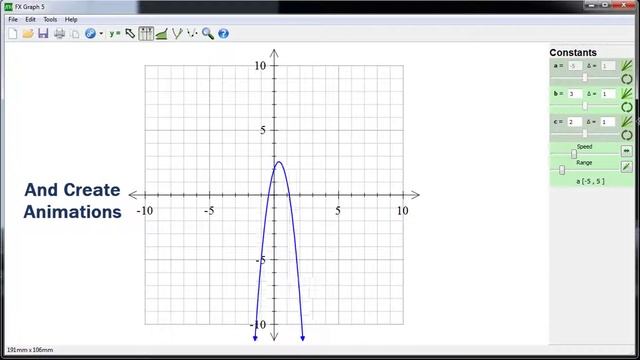This screenshot has height=360, width=640.
Task: Click the animate loop icon for constant c
Action: pos(627,135)
